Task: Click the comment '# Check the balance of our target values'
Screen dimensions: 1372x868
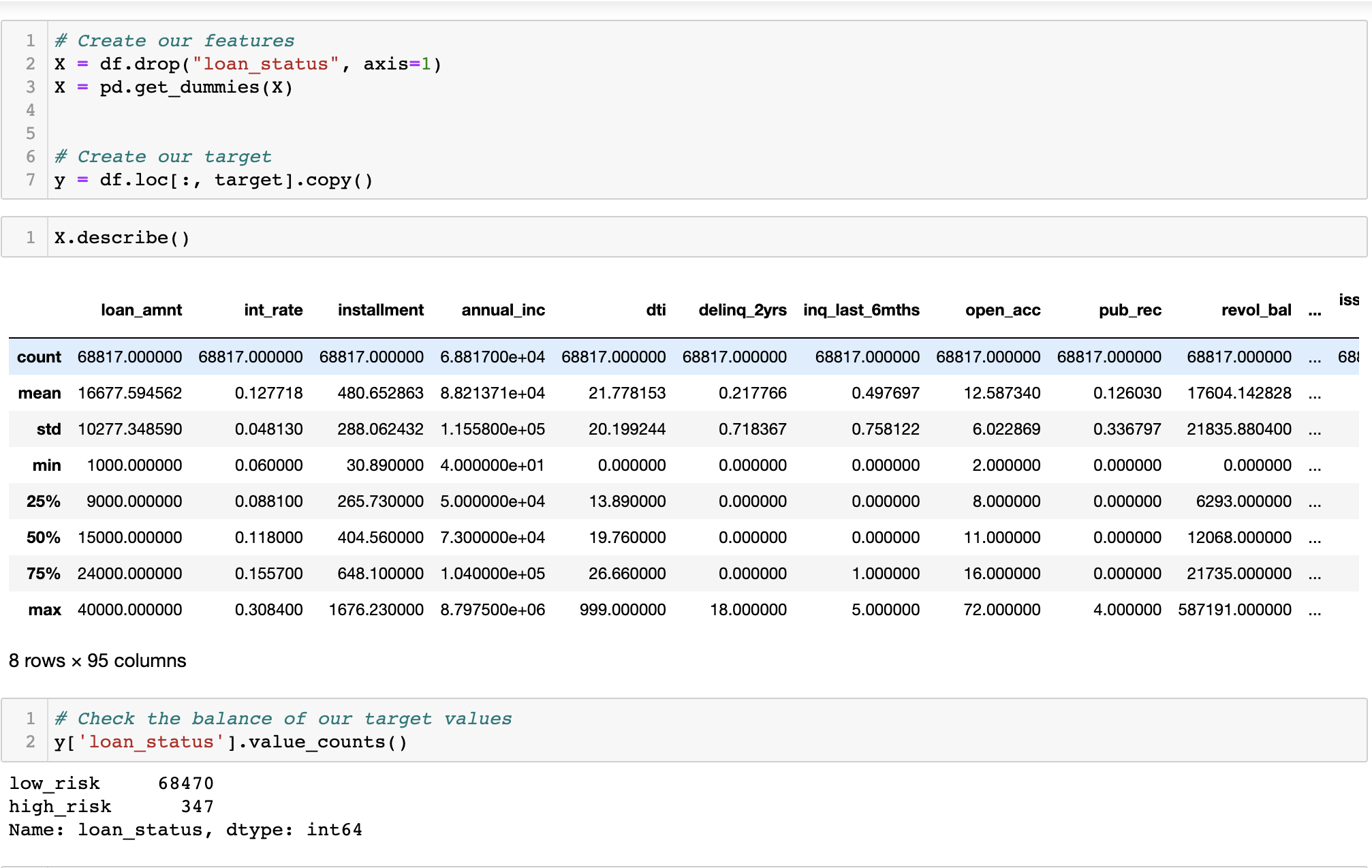Action: pos(283,718)
